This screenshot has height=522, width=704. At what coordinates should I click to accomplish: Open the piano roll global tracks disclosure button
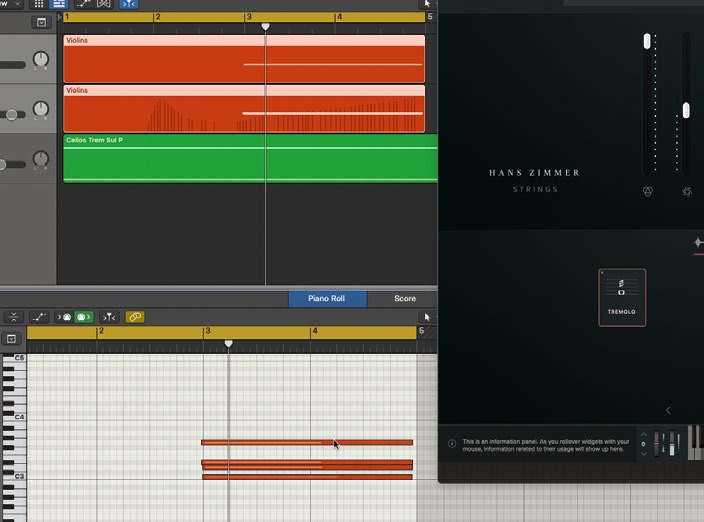11,338
